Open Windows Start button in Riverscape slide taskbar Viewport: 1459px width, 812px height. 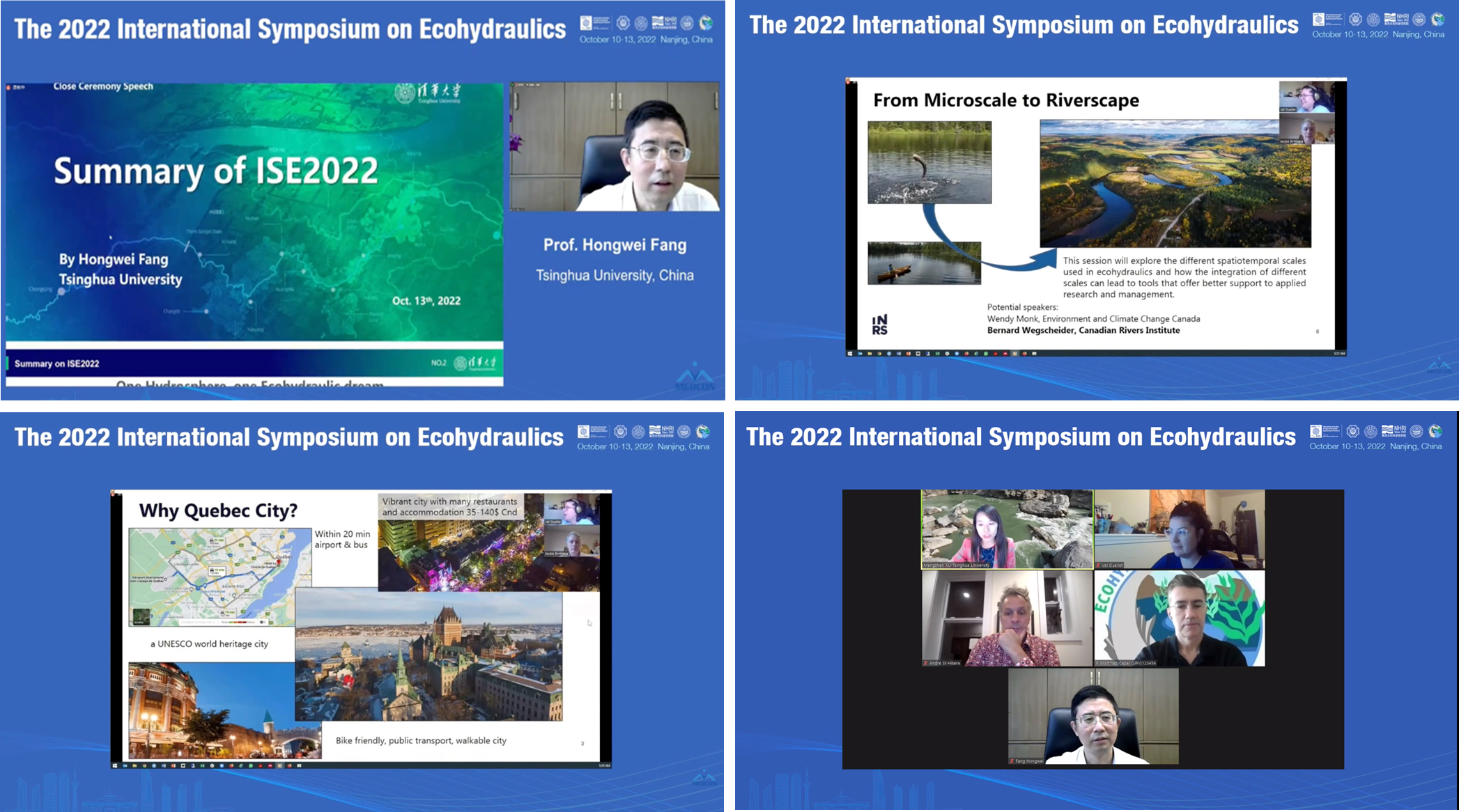point(850,354)
